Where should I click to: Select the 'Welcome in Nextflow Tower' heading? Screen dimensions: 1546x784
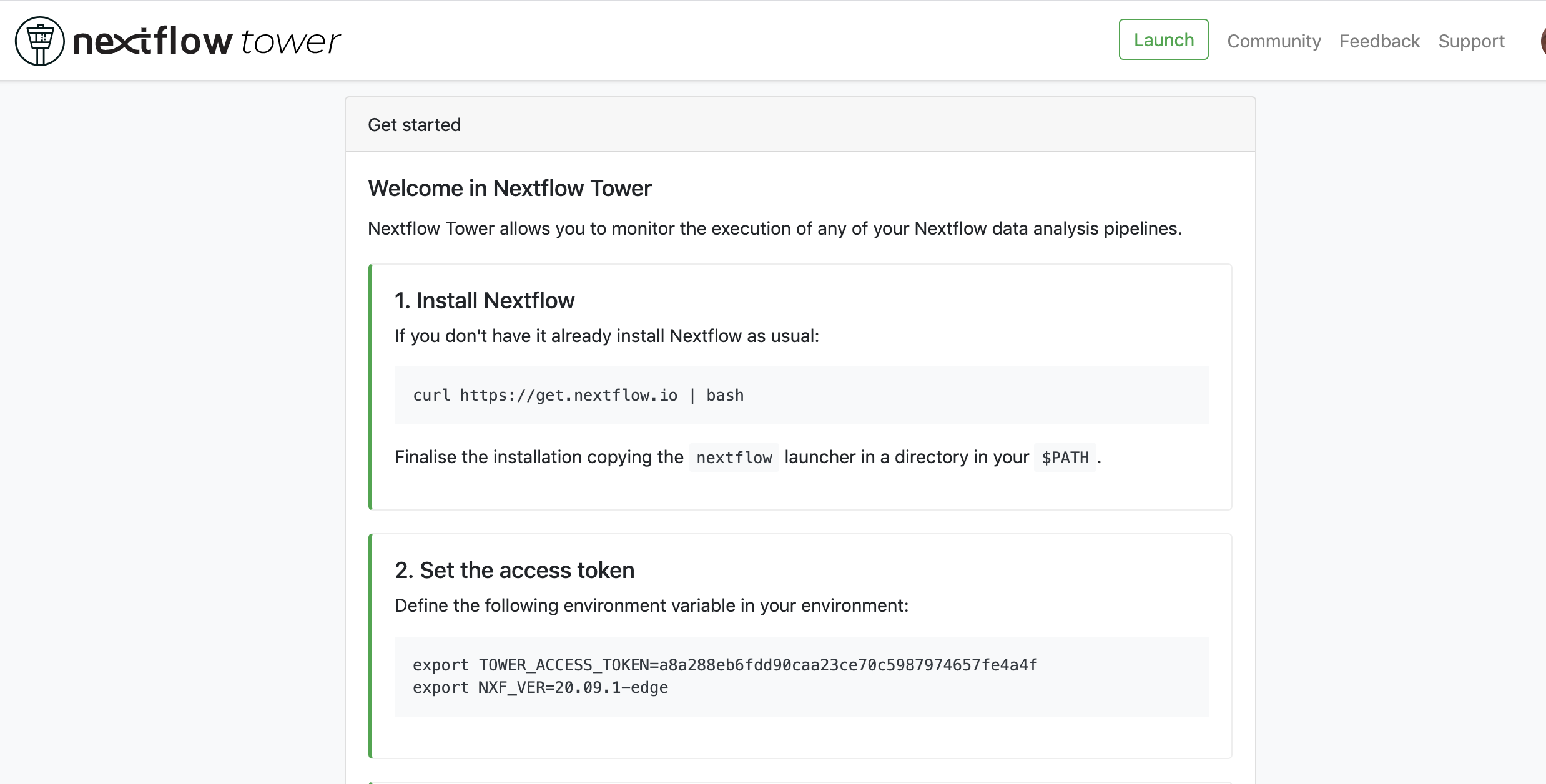(510, 189)
